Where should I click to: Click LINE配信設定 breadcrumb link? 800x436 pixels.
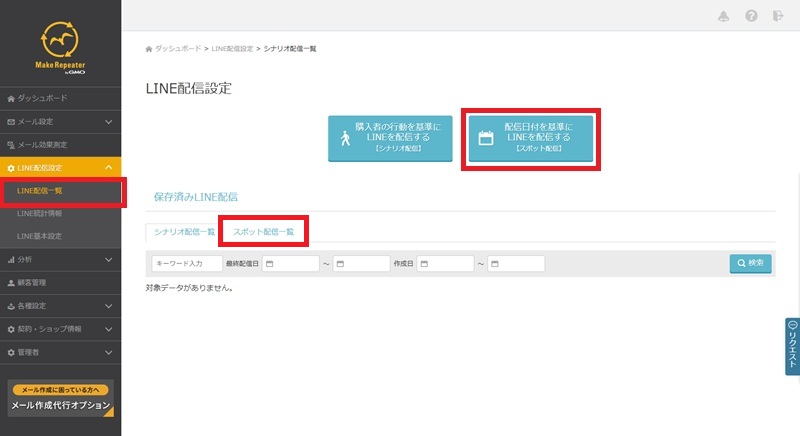point(232,48)
